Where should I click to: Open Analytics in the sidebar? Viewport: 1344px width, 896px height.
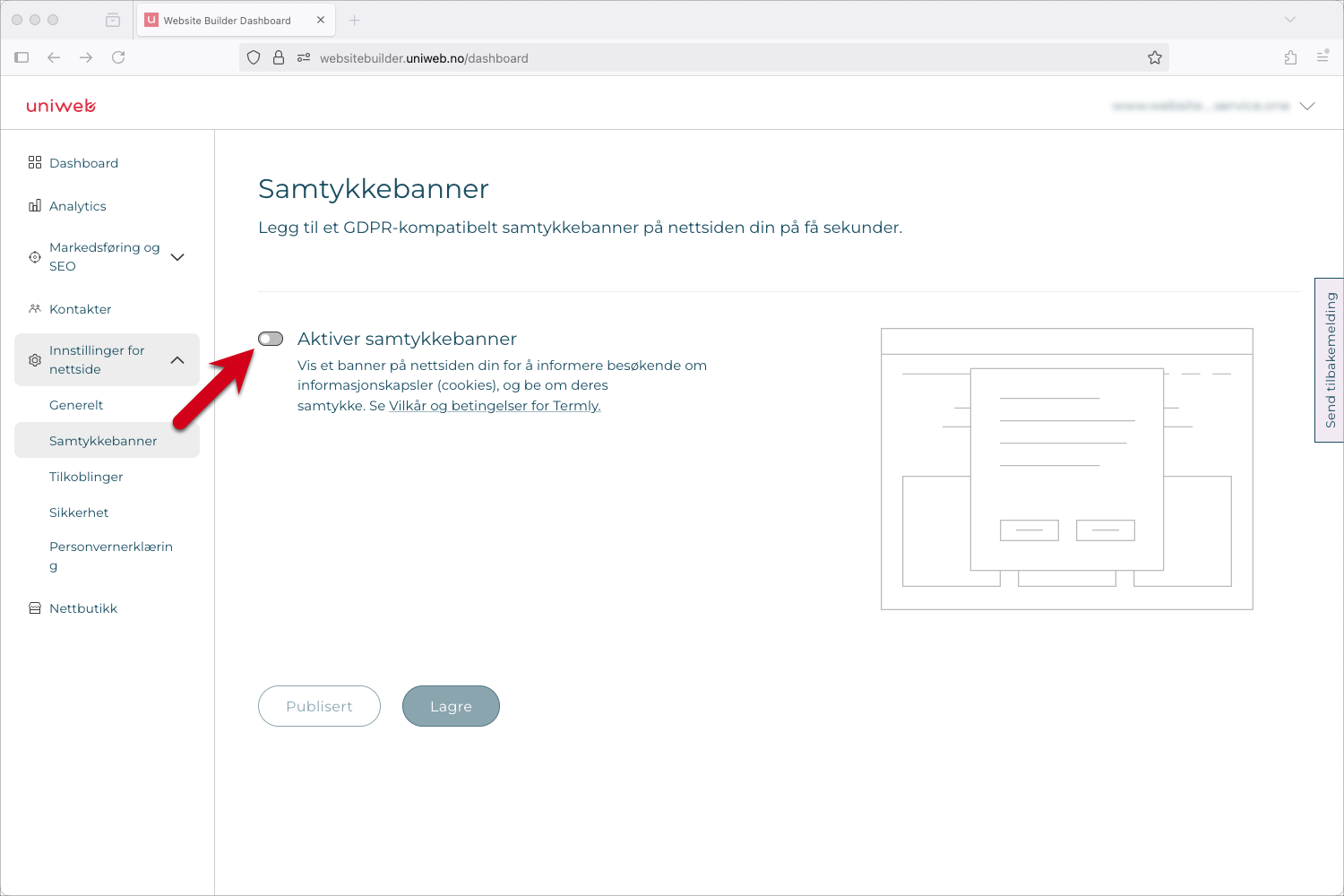tap(78, 206)
